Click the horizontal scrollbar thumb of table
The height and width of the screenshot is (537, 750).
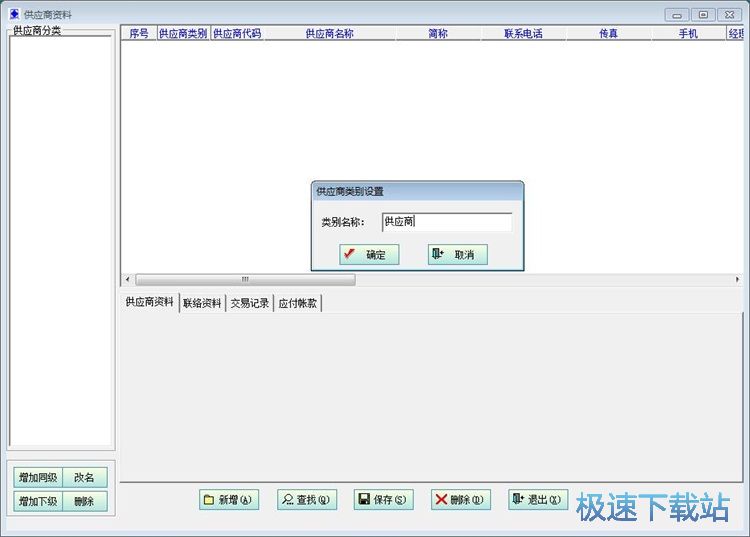tap(245, 279)
